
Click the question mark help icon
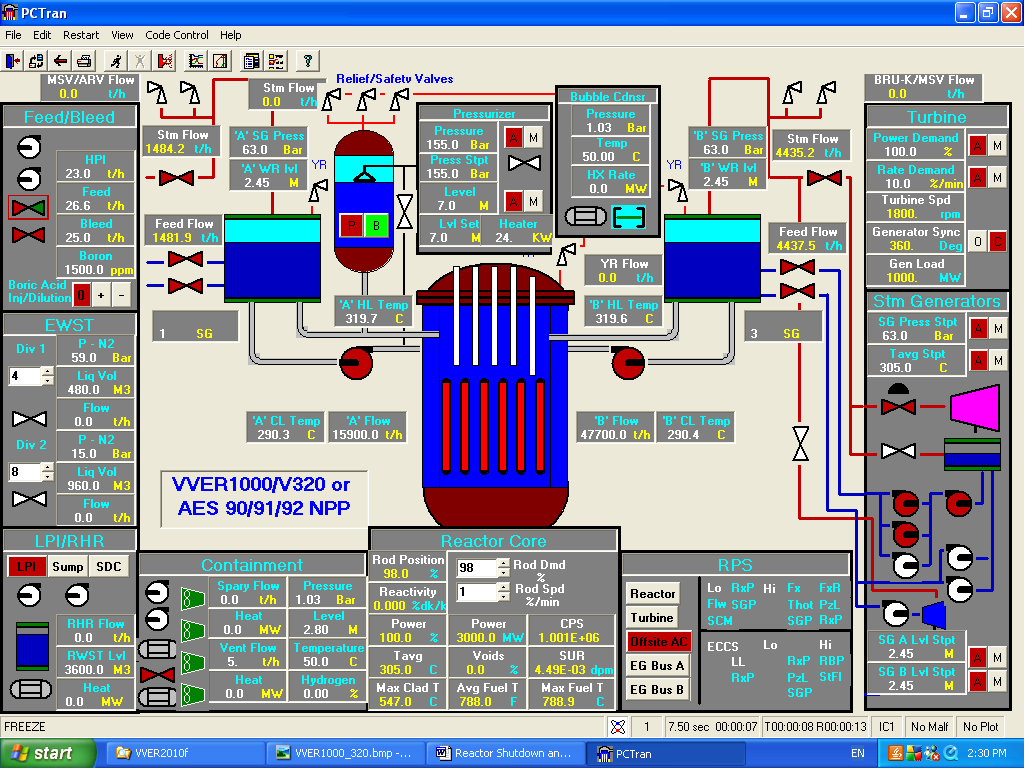pos(307,61)
